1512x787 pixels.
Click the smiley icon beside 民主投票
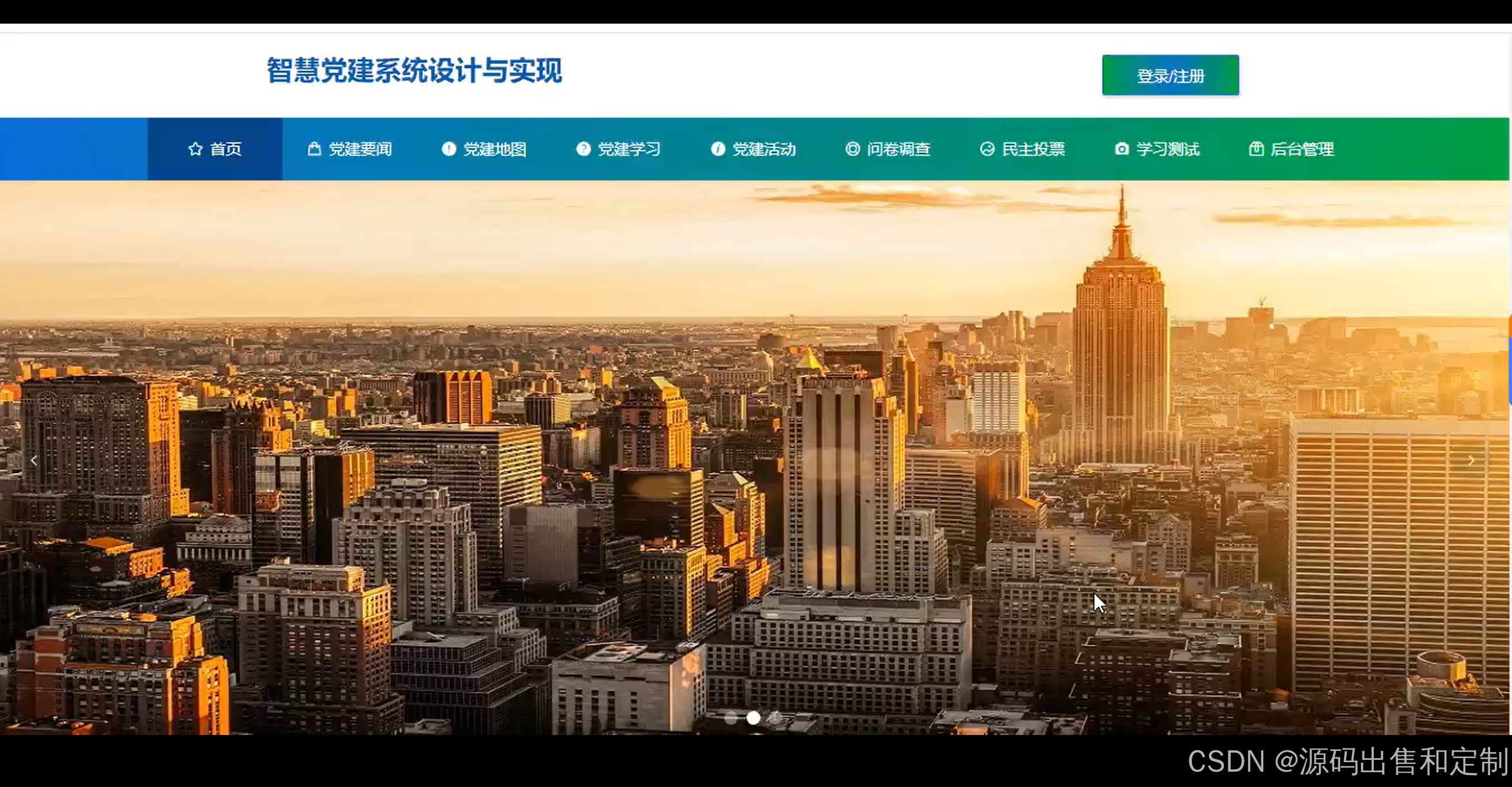pos(987,149)
